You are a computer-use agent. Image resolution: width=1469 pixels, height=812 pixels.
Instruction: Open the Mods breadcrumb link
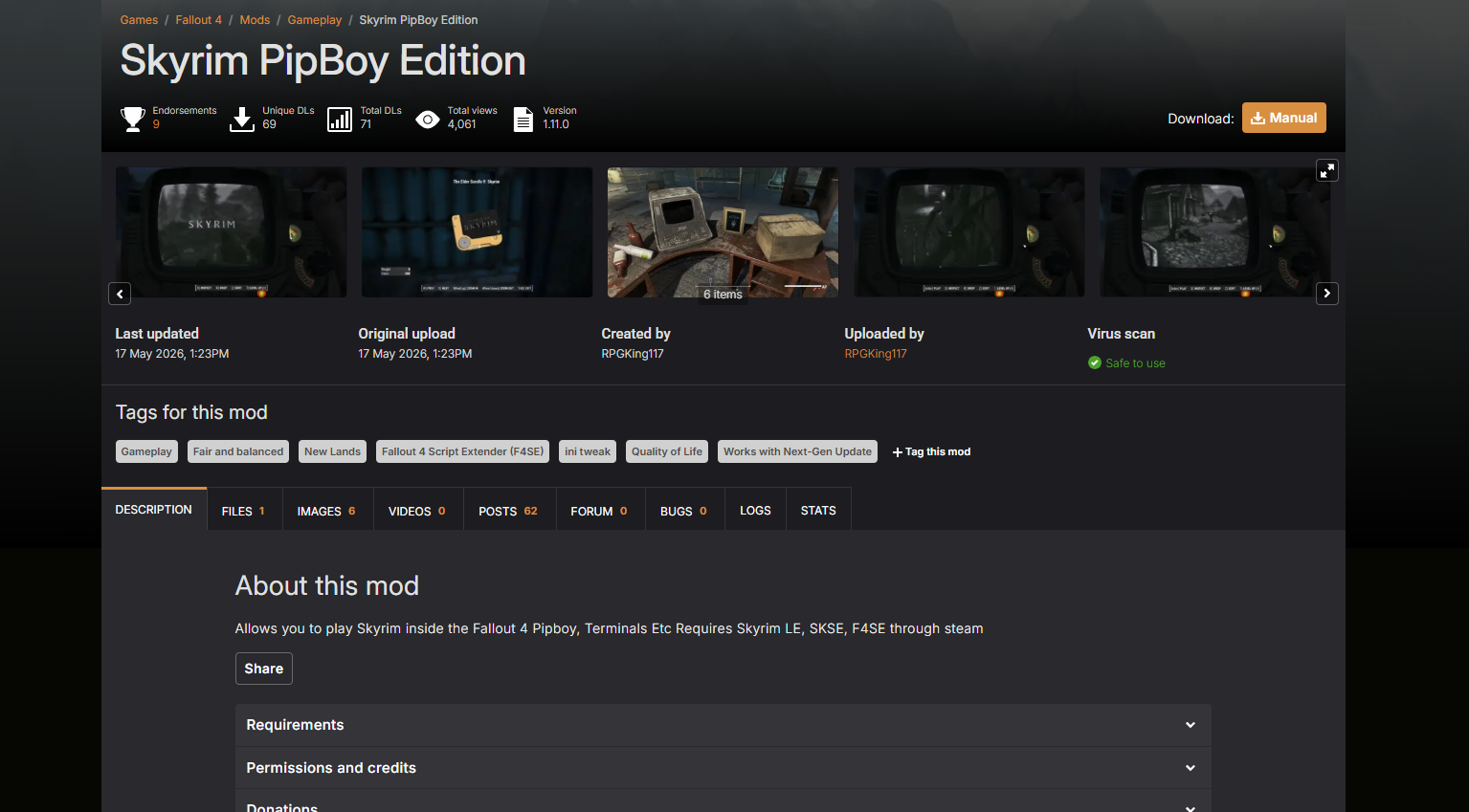255,20
